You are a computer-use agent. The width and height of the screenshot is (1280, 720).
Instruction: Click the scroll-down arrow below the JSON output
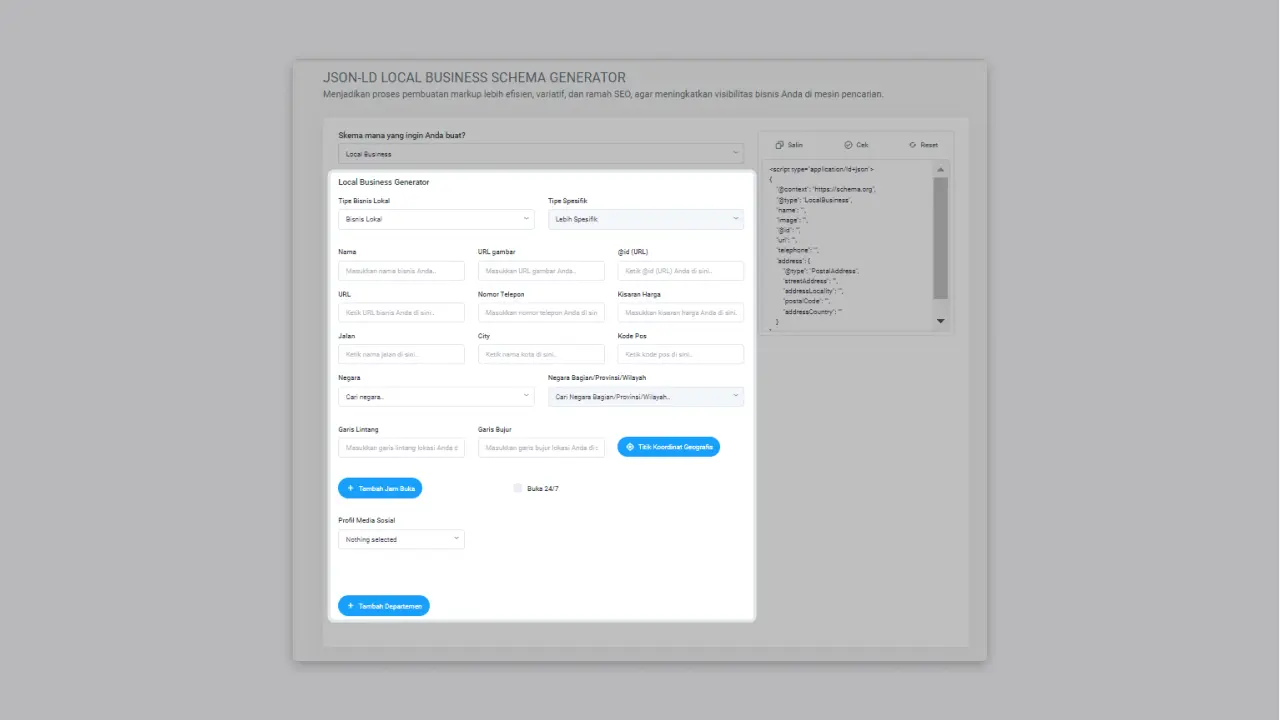point(940,321)
